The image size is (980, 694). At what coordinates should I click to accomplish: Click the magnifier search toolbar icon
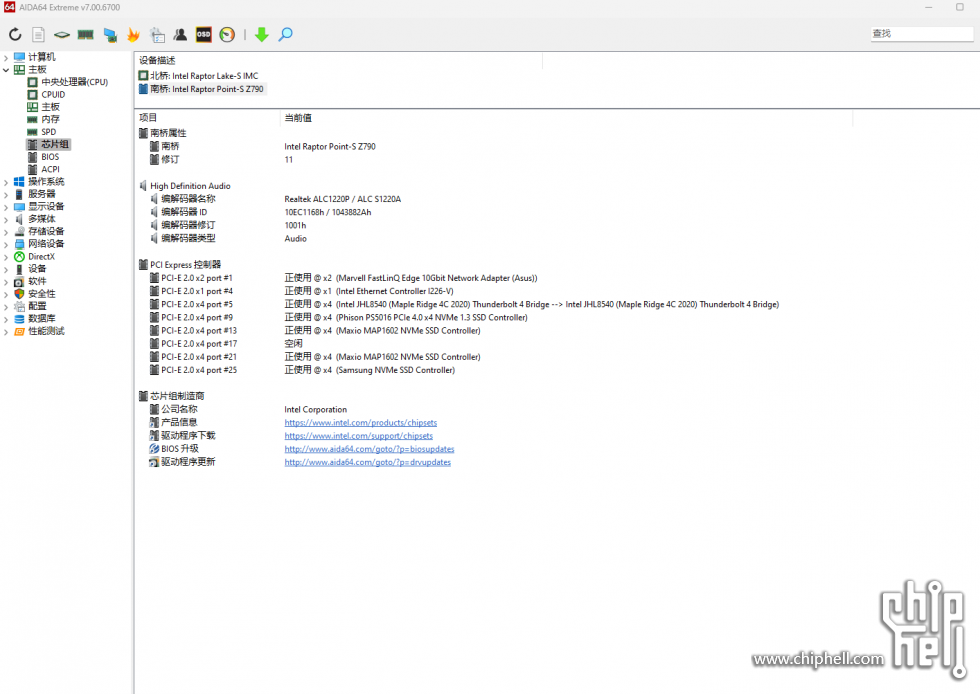[286, 34]
